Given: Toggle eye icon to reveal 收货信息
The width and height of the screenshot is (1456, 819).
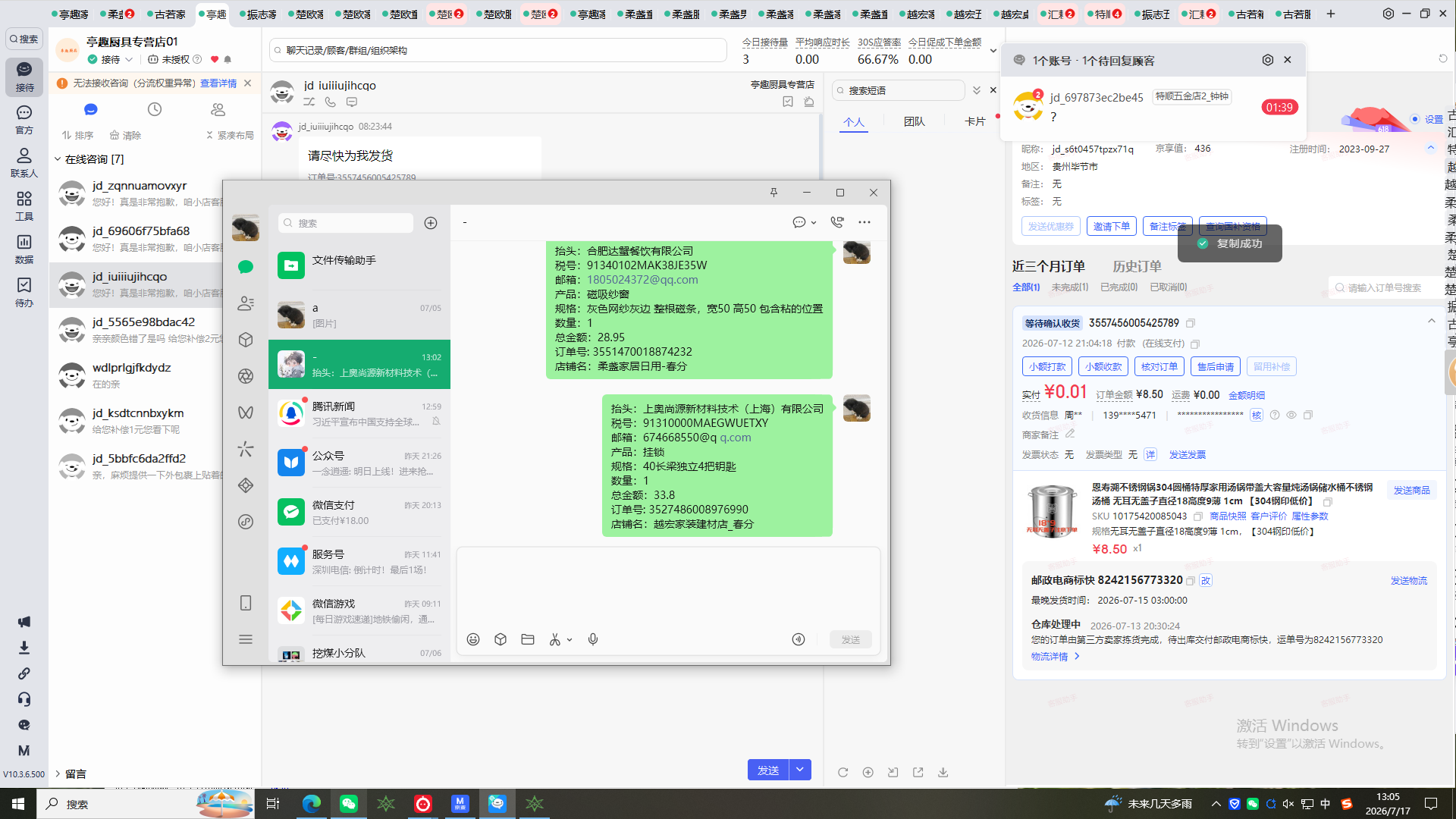Looking at the screenshot, I should click(1291, 415).
